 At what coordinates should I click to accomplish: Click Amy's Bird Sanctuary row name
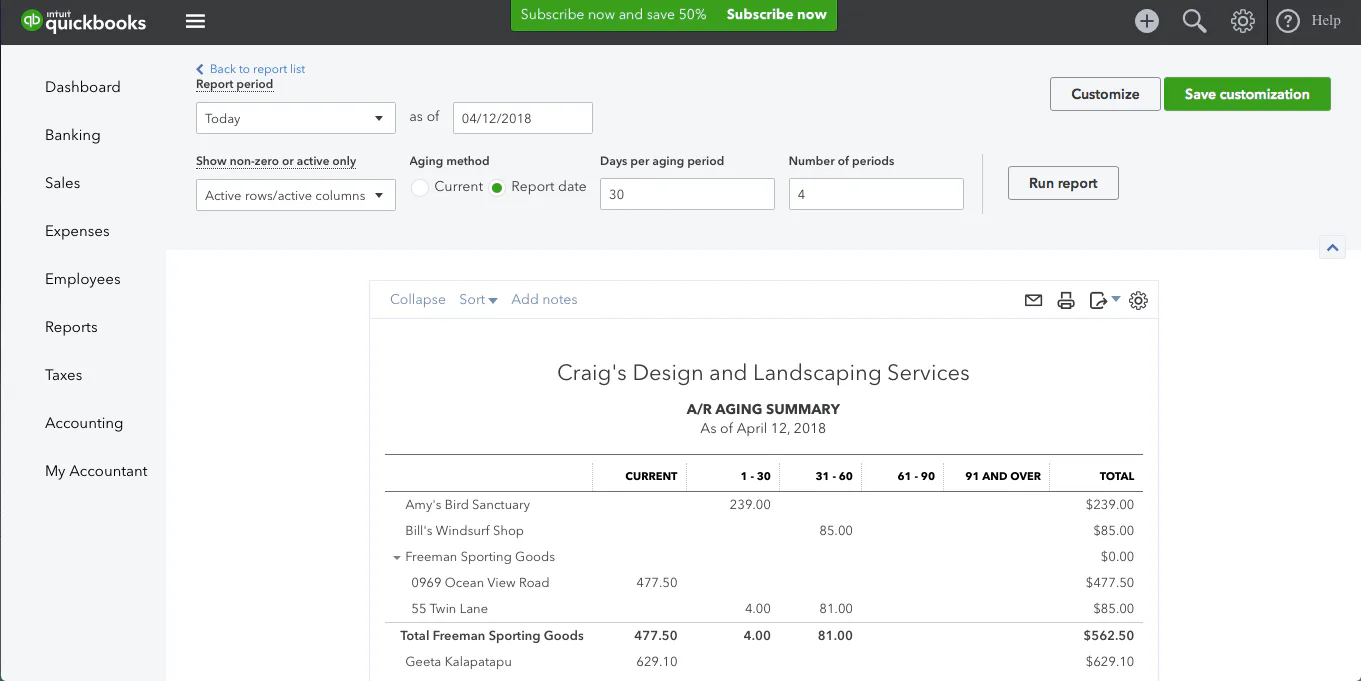click(467, 505)
